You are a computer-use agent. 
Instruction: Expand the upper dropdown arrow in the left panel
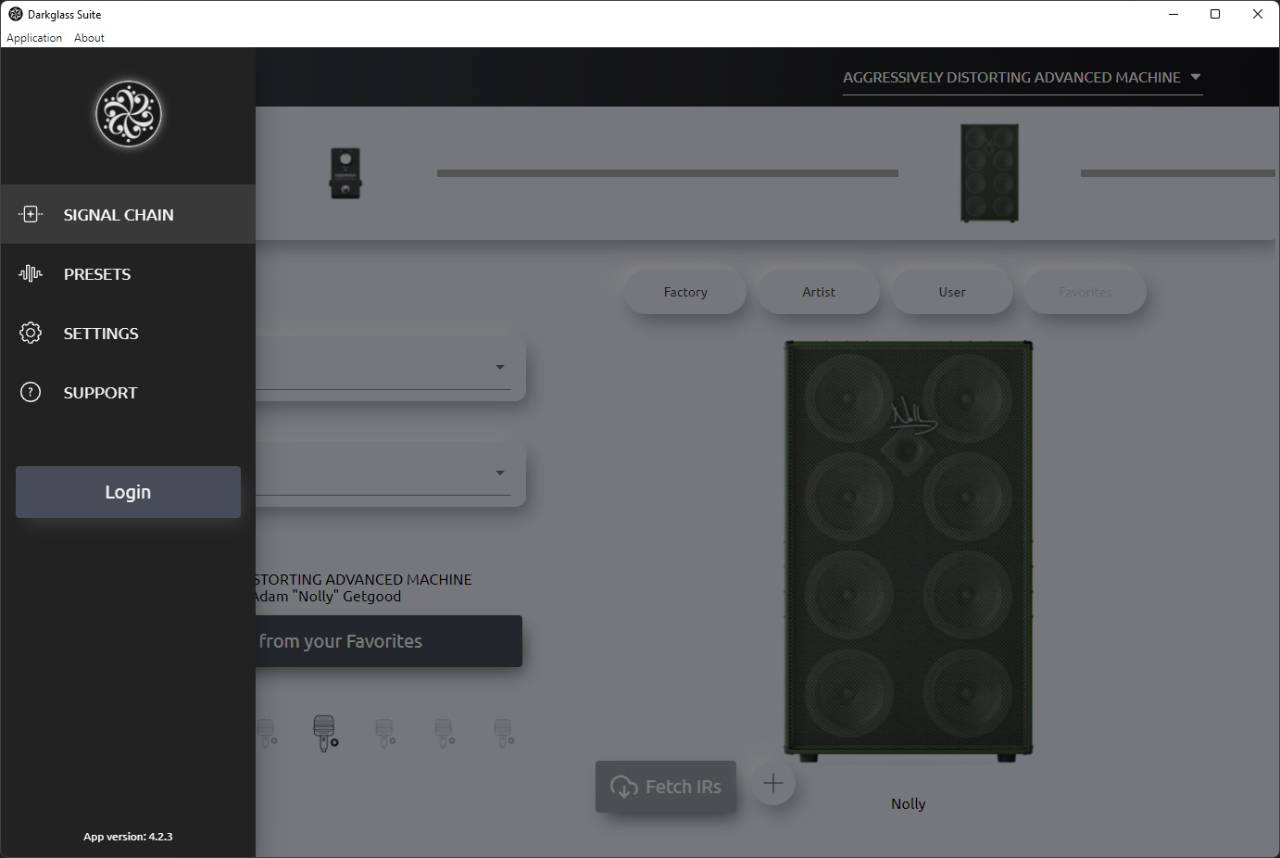[x=500, y=367]
